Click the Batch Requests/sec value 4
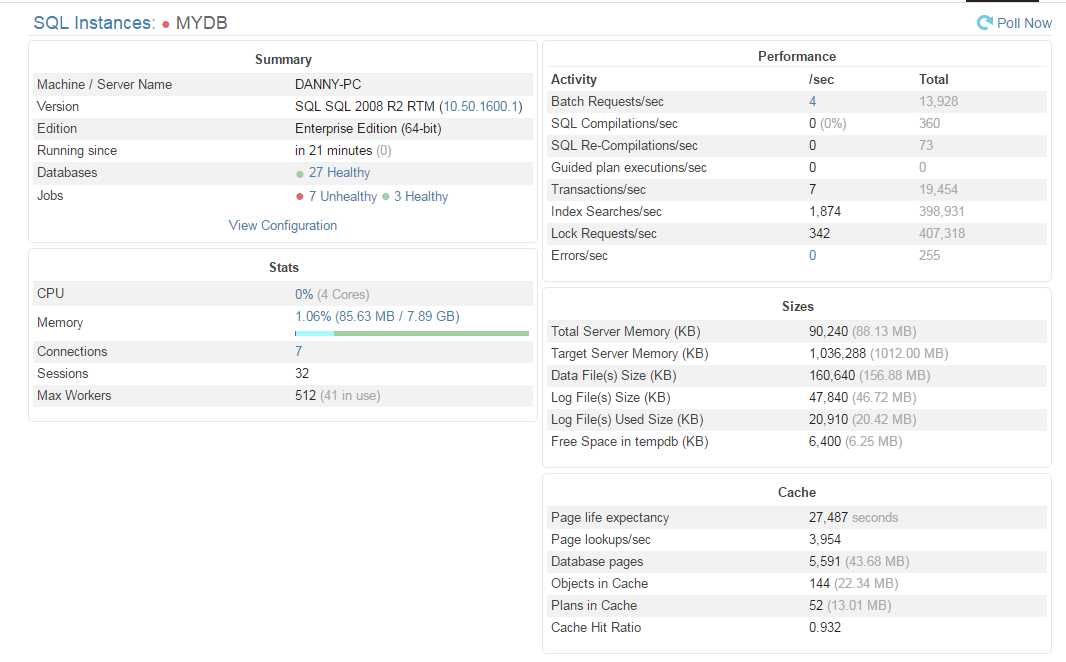The width and height of the screenshot is (1066, 662). 812,102
